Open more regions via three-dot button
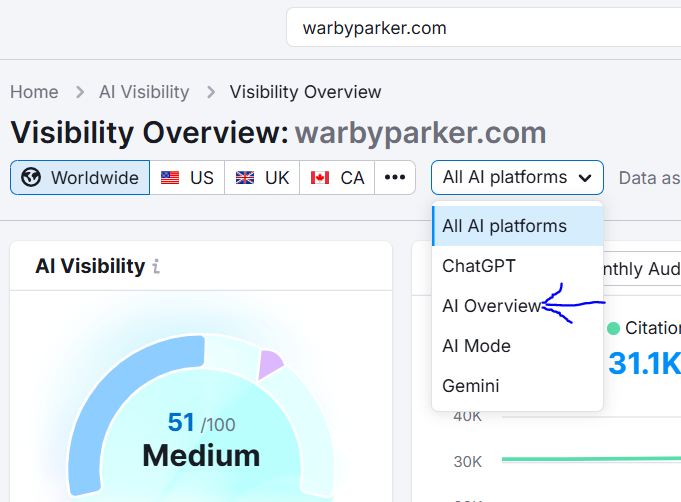681x502 pixels. point(395,178)
